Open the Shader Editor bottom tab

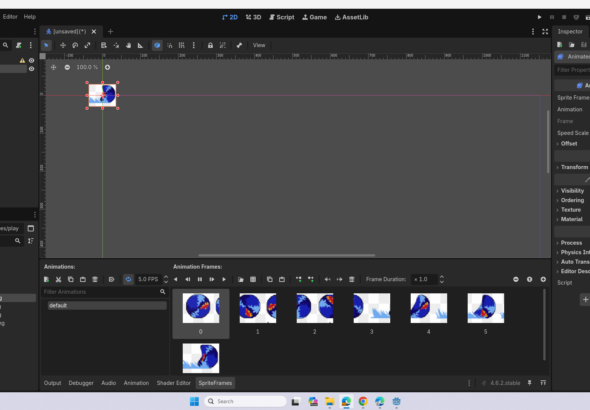[x=173, y=383]
